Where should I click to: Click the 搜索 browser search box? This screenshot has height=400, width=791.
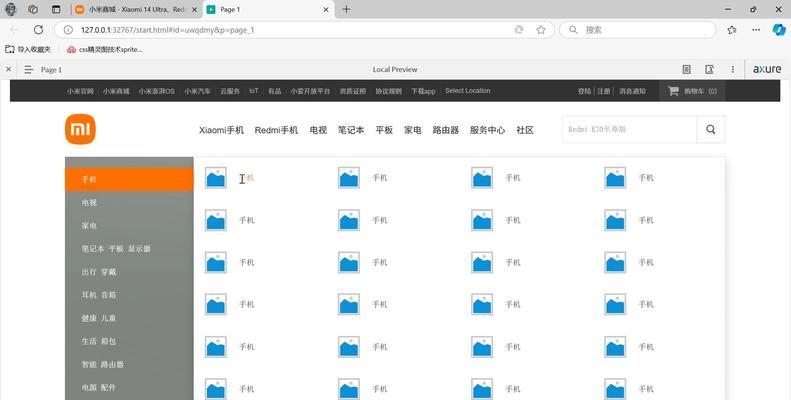[x=638, y=30]
